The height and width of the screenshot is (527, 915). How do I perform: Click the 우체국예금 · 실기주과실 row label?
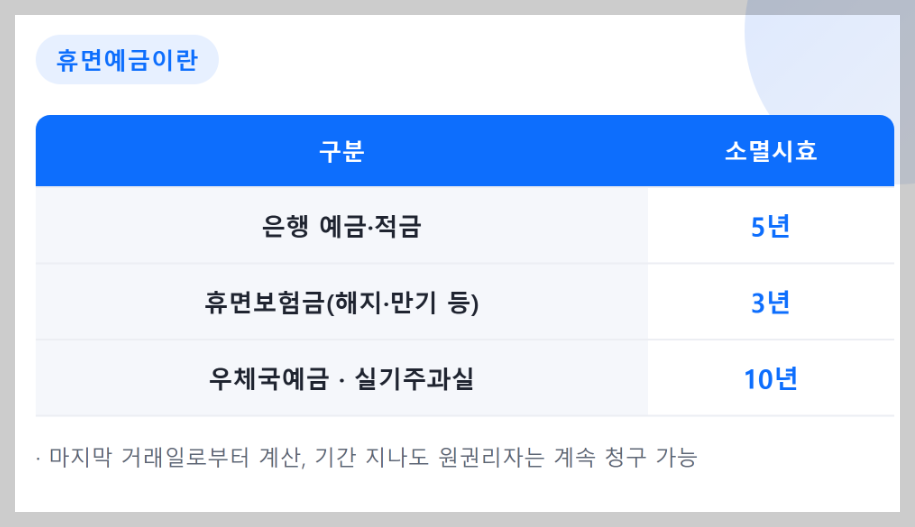(341, 378)
